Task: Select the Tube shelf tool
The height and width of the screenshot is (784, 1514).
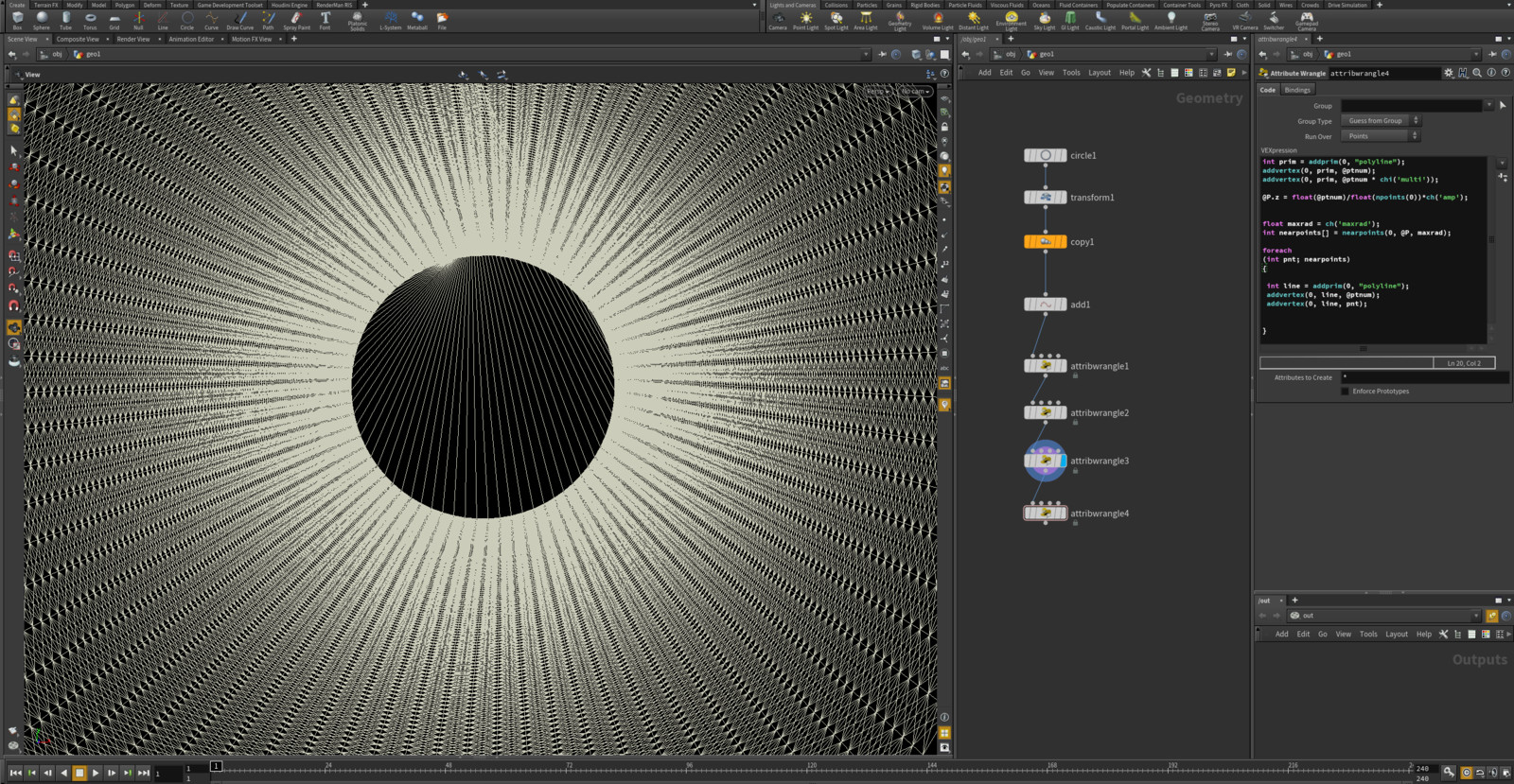Action: pyautogui.click(x=65, y=21)
